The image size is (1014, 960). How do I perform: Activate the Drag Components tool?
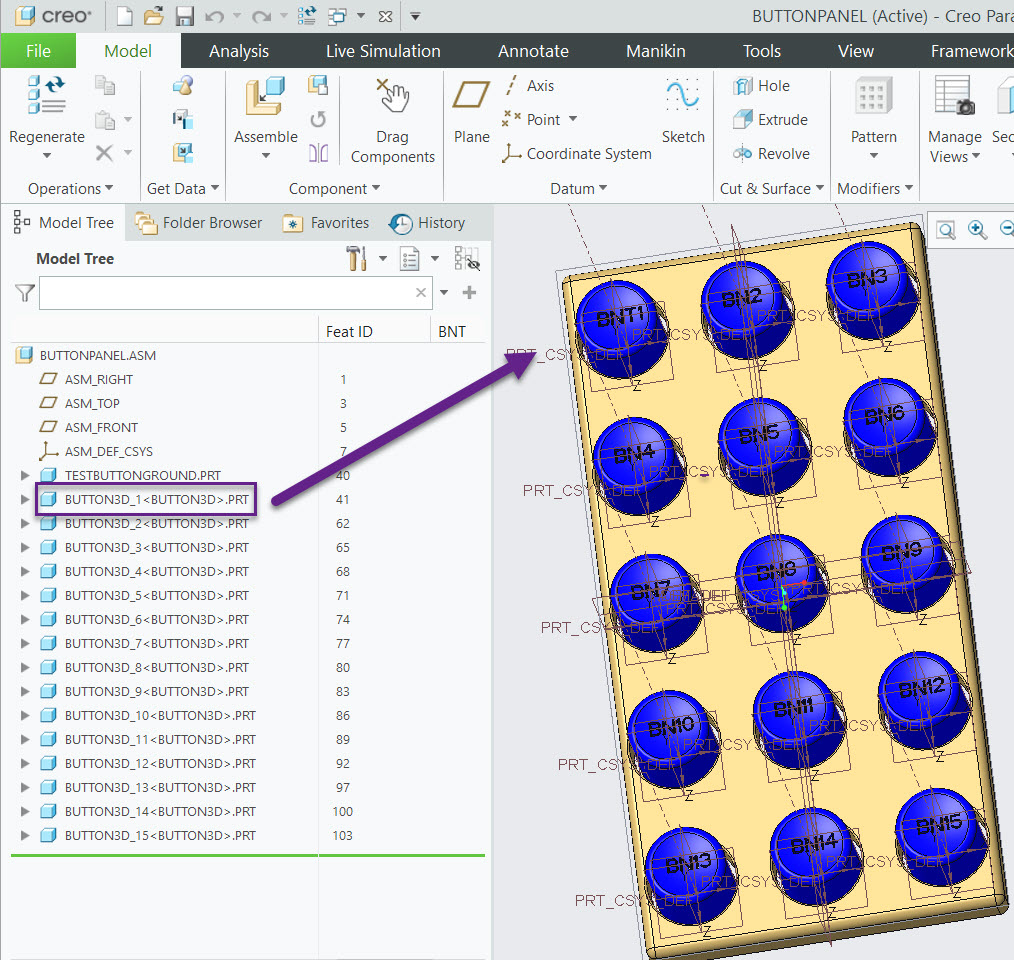(x=392, y=110)
